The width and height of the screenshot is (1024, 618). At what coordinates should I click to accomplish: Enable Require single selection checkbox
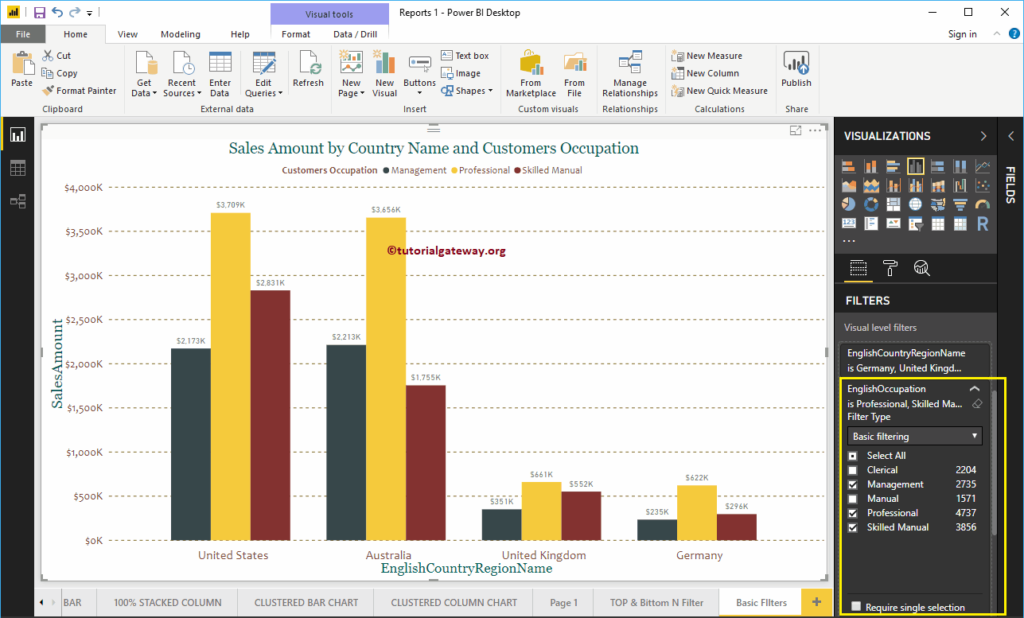tap(856, 606)
